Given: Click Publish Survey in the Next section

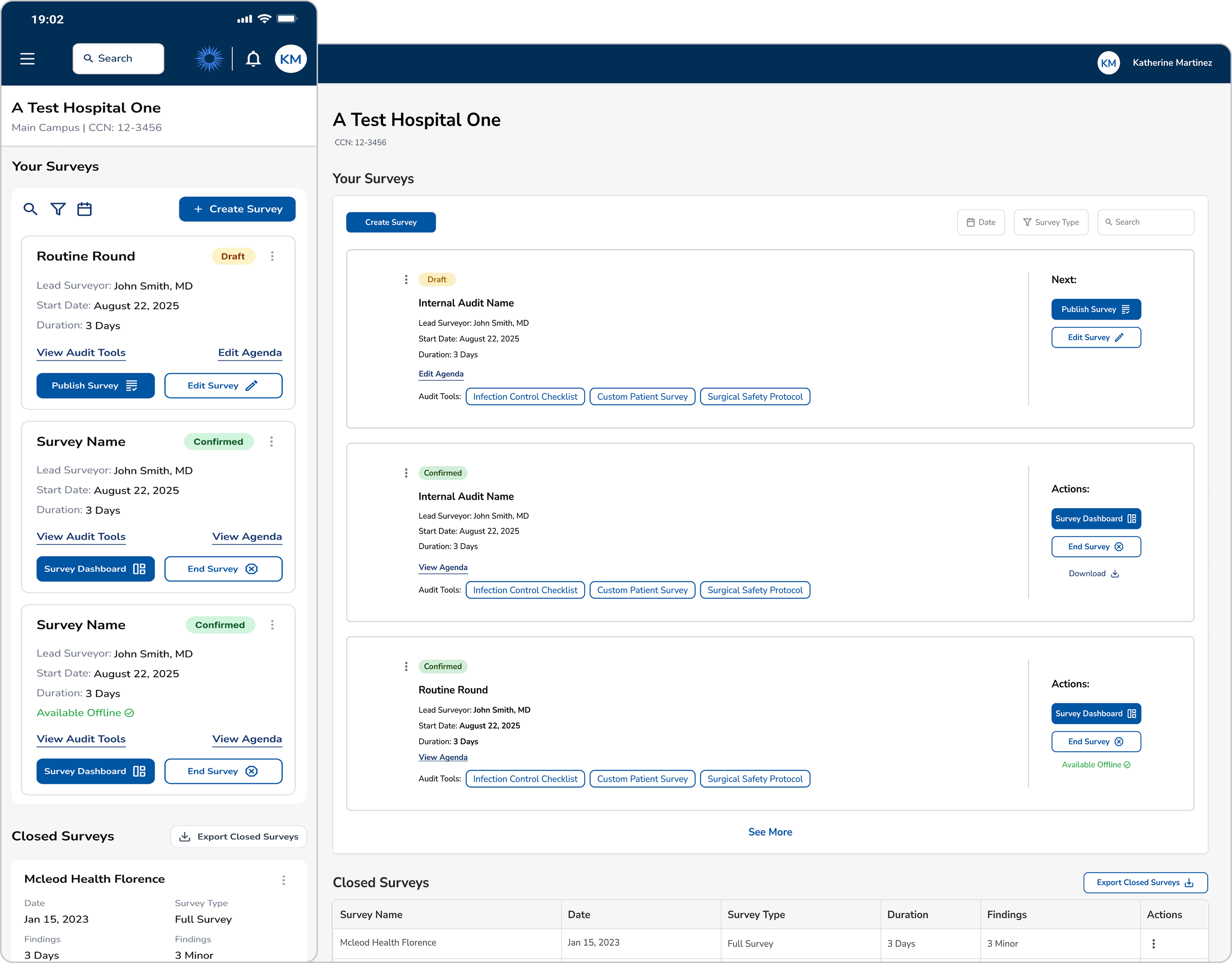Looking at the screenshot, I should 1096,309.
